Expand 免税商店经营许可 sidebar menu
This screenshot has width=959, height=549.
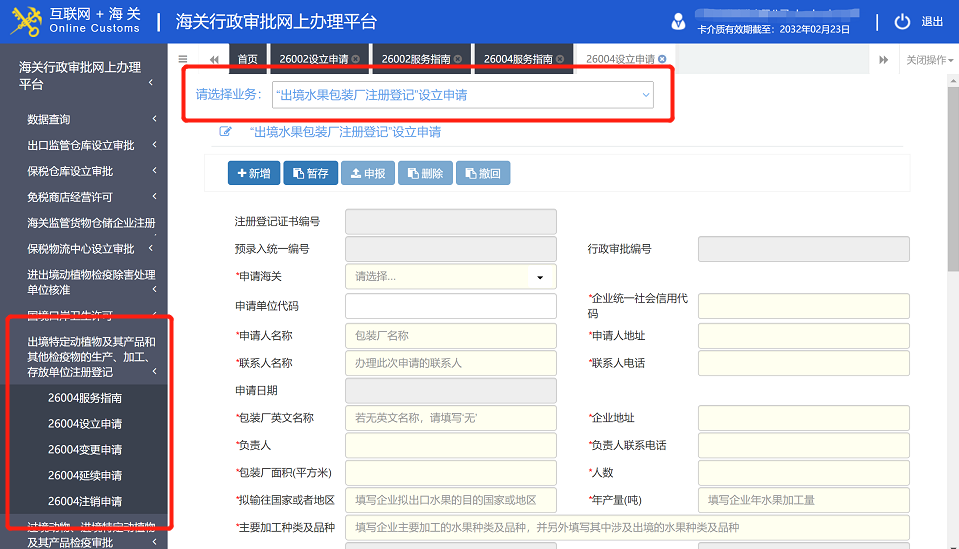pyautogui.click(x=84, y=197)
